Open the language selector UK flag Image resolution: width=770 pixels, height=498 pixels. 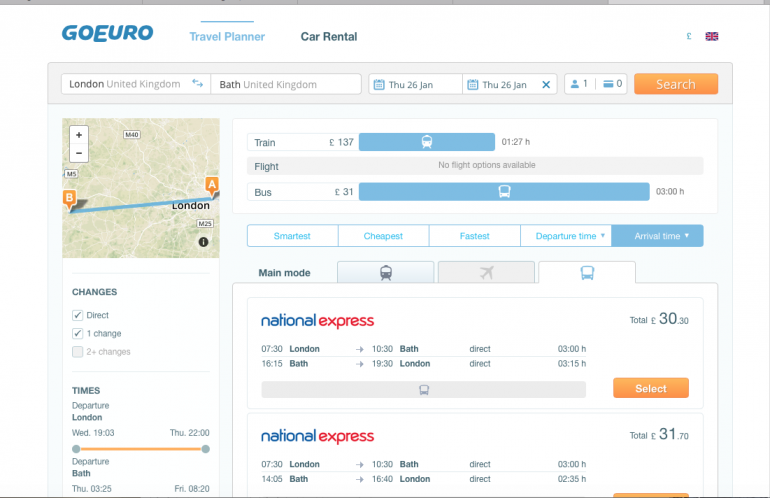click(x=712, y=36)
